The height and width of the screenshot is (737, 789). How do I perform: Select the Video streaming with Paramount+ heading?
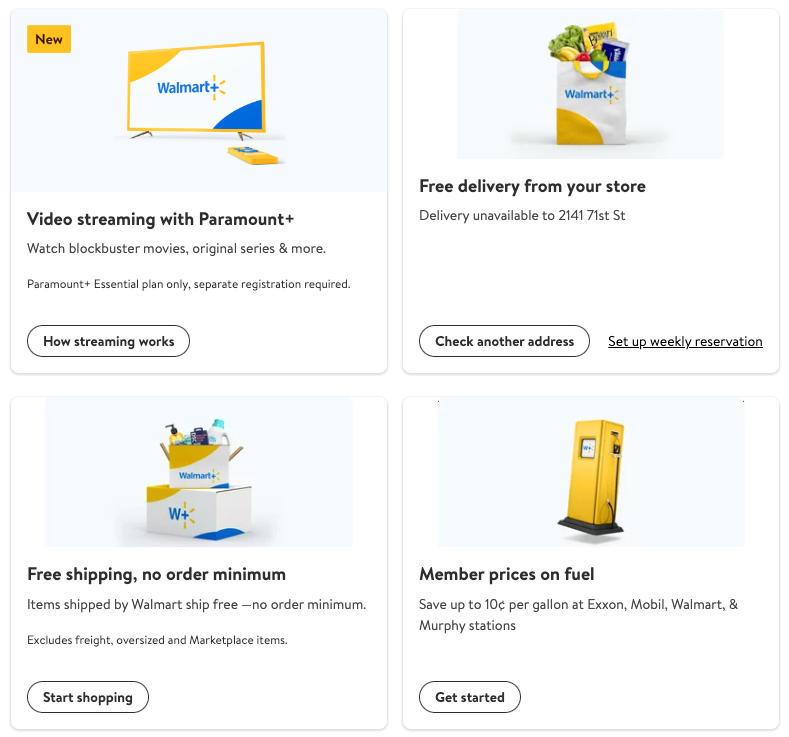(160, 219)
